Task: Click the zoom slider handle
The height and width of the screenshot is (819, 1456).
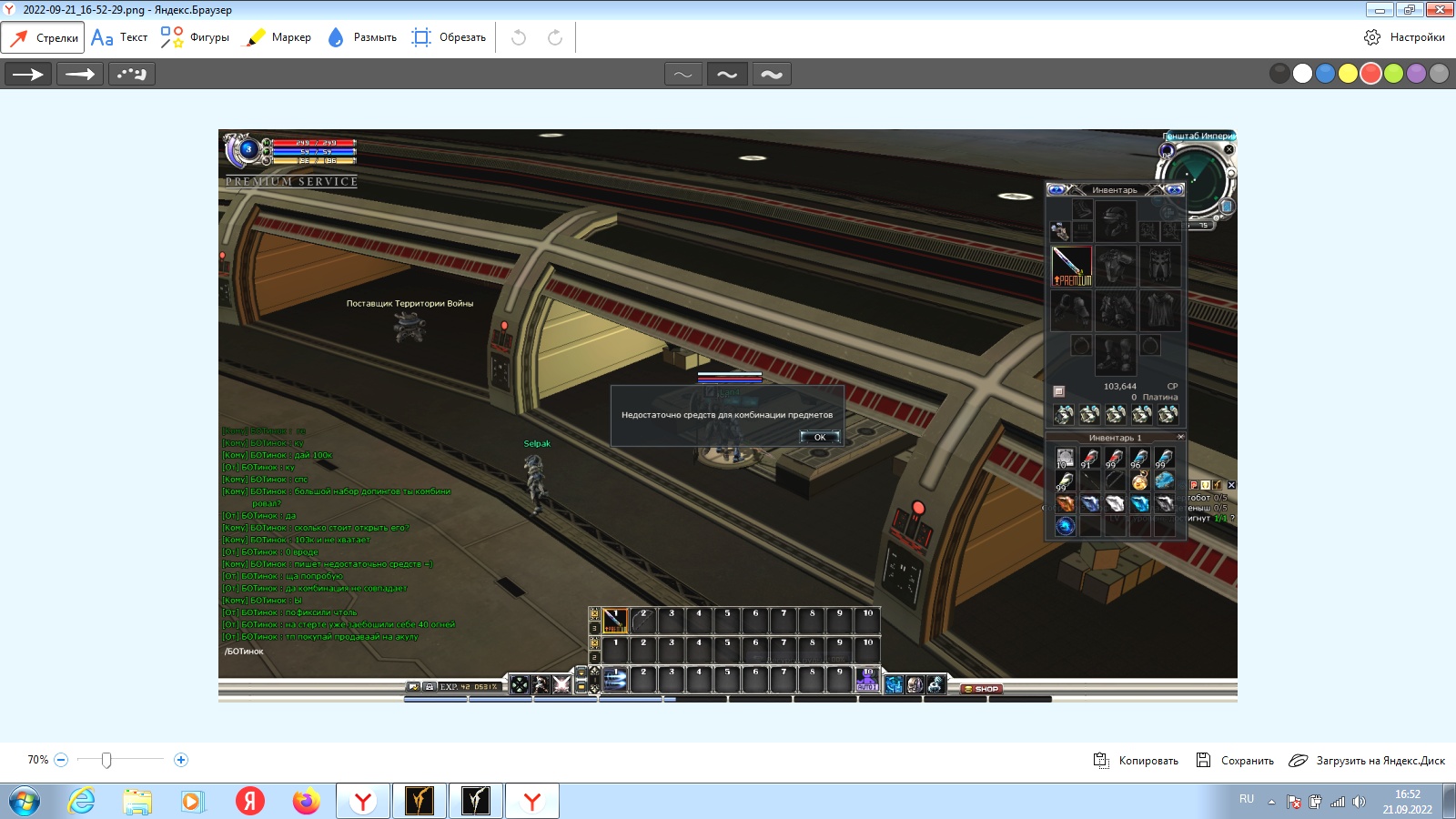Action: click(x=106, y=760)
